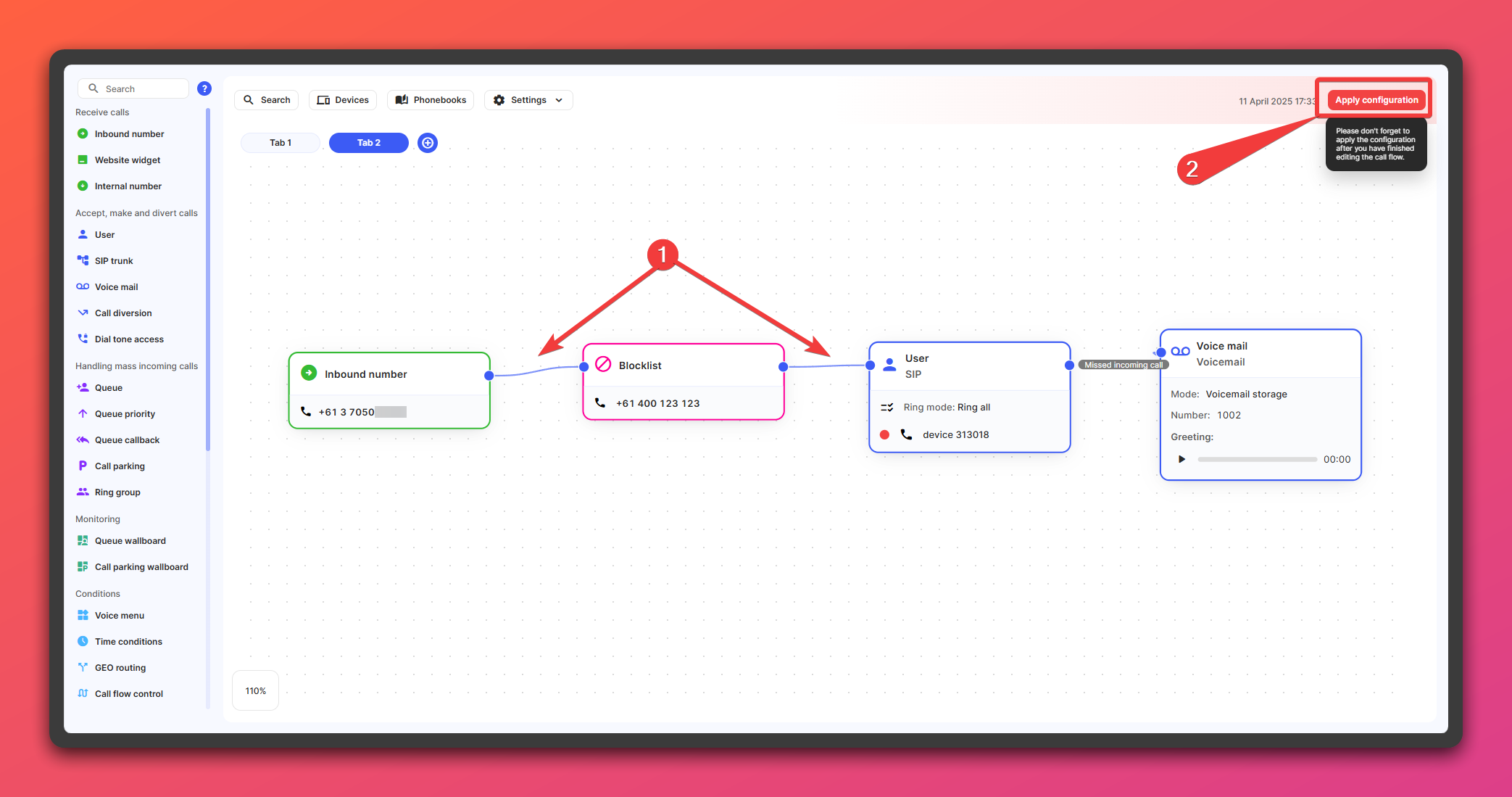Choose the Queue icon in the sidebar

point(83,387)
